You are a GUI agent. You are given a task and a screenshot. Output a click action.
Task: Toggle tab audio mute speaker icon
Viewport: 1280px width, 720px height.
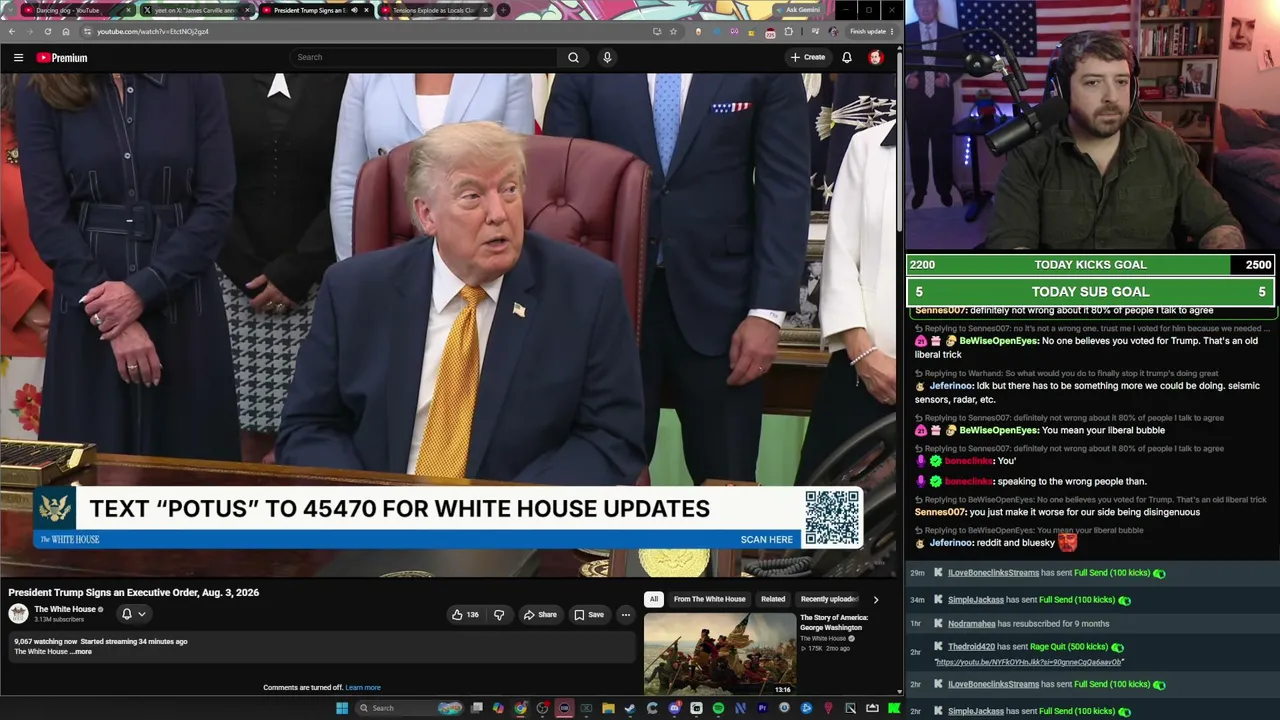point(354,10)
